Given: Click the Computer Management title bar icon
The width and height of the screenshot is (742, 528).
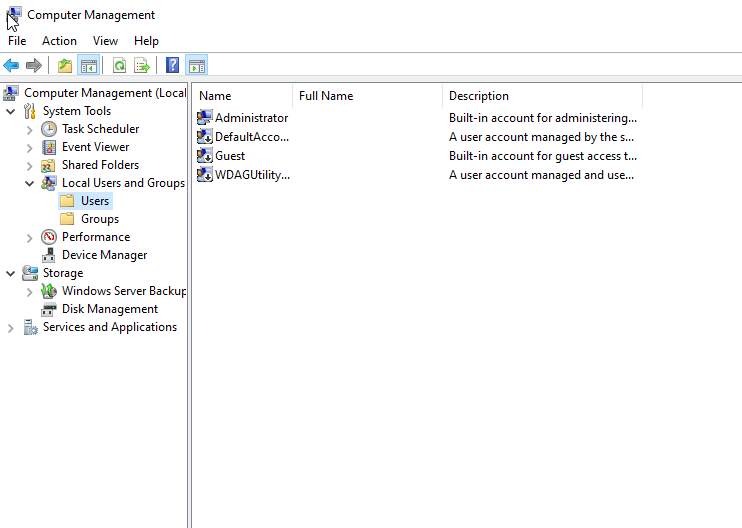Looking at the screenshot, I should pos(13,15).
